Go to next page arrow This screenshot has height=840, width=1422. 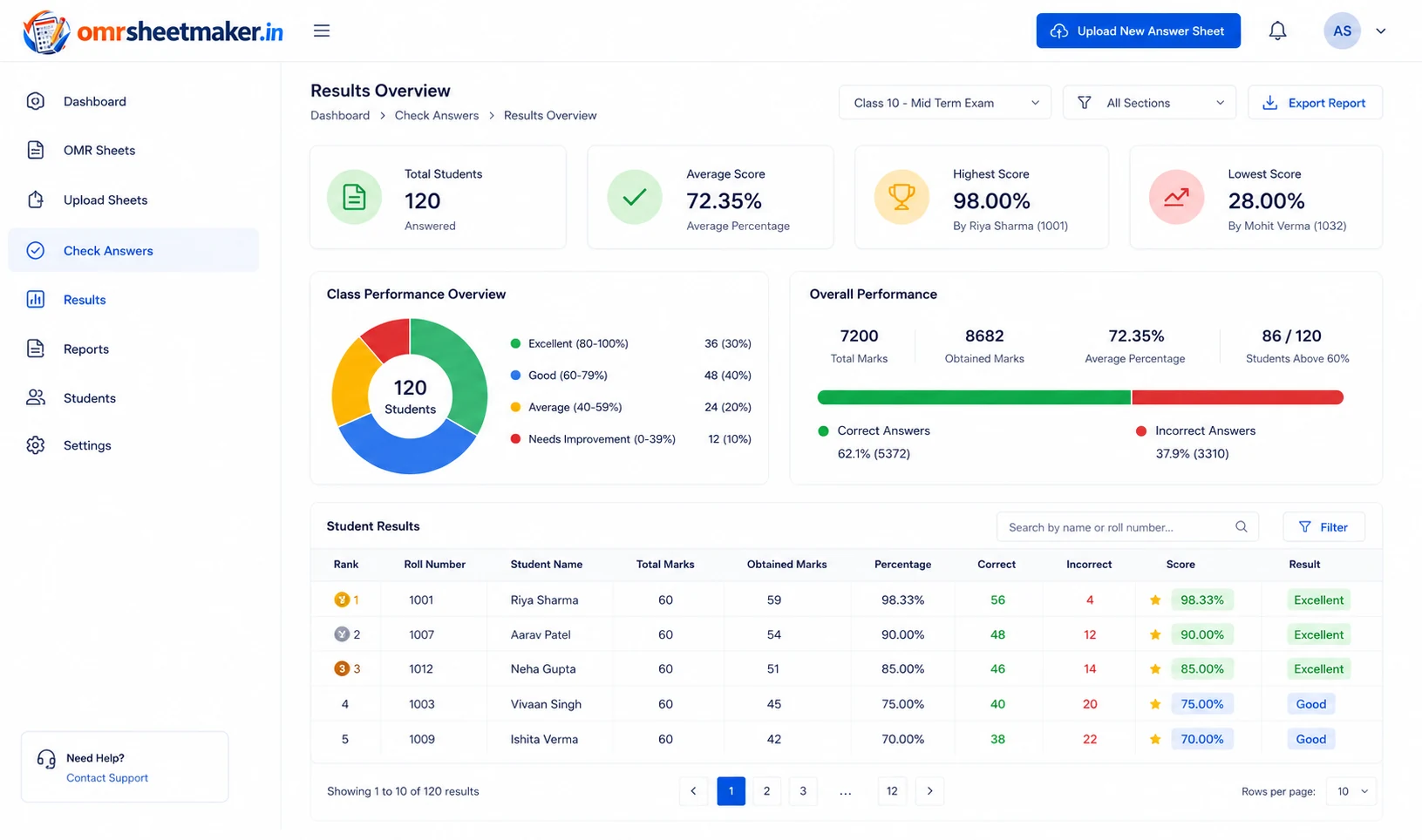(x=929, y=791)
